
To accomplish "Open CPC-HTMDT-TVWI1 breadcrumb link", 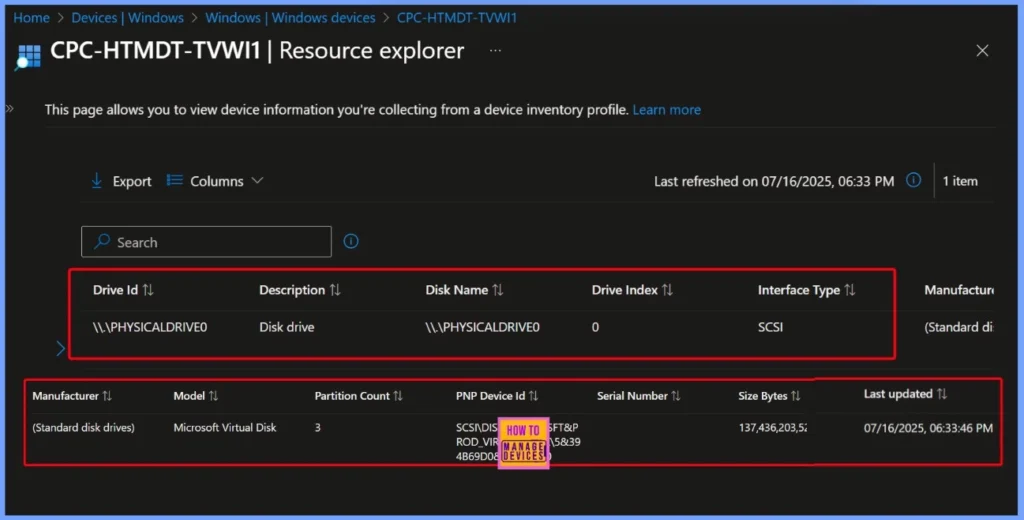I will pos(456,18).
